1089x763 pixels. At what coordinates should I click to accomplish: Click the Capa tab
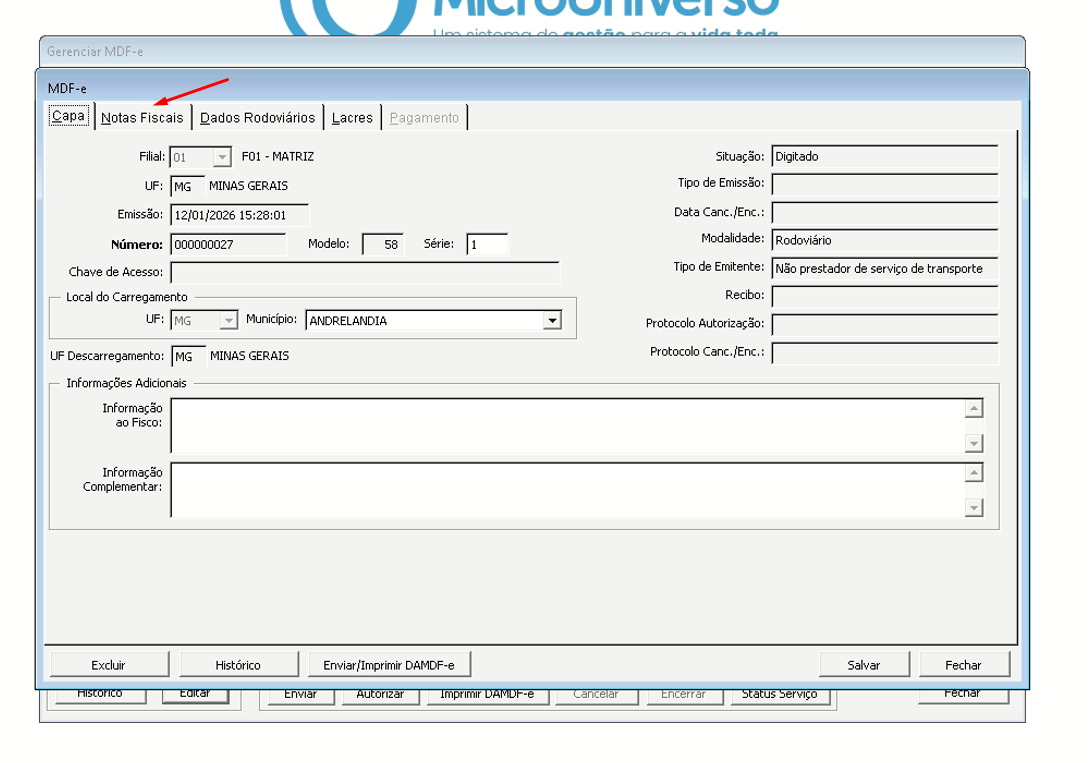point(68,116)
